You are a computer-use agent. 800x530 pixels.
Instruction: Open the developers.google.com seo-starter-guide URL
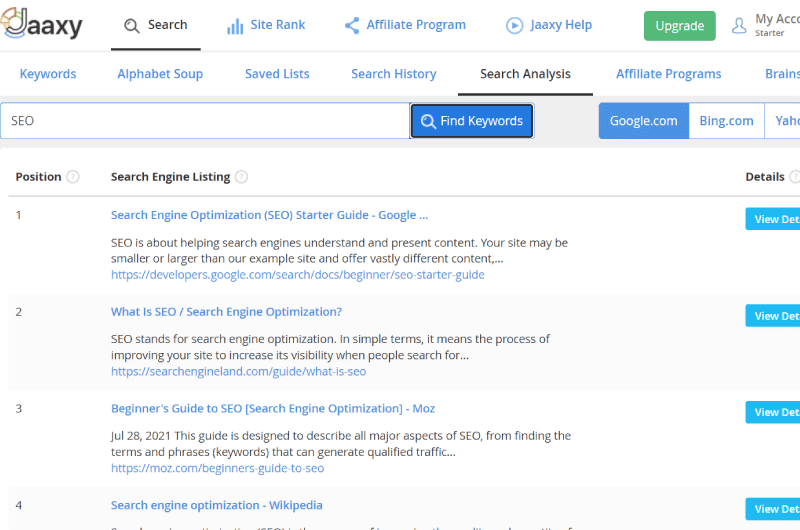coord(297,275)
